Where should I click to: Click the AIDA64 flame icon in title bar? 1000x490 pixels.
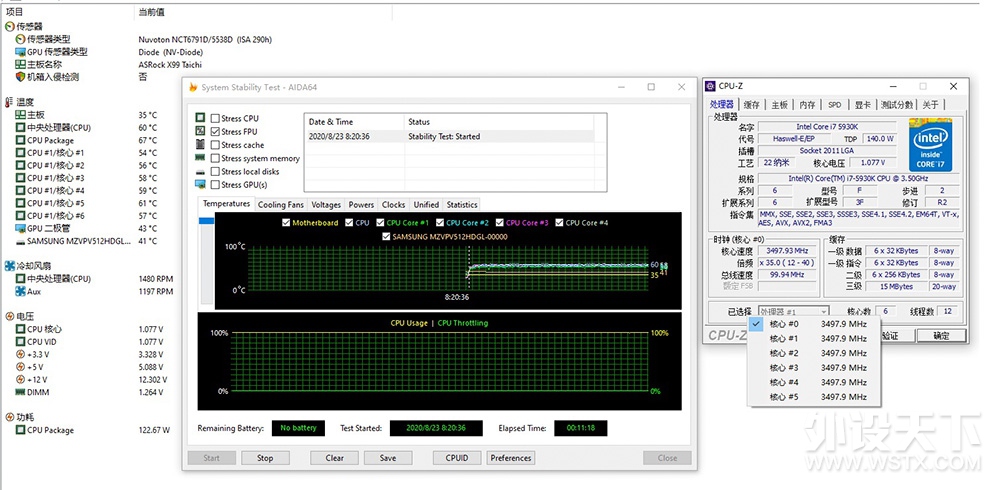[193, 87]
